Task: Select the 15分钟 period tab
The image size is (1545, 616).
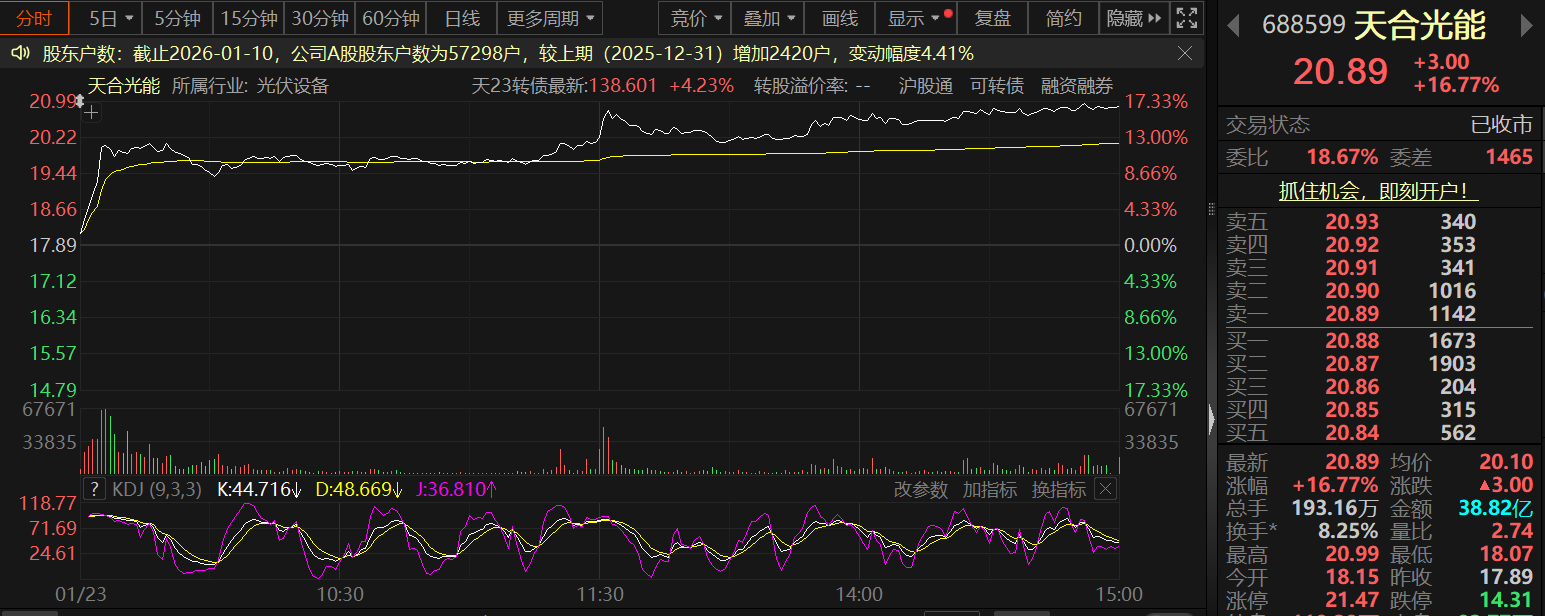Action: pyautogui.click(x=249, y=18)
